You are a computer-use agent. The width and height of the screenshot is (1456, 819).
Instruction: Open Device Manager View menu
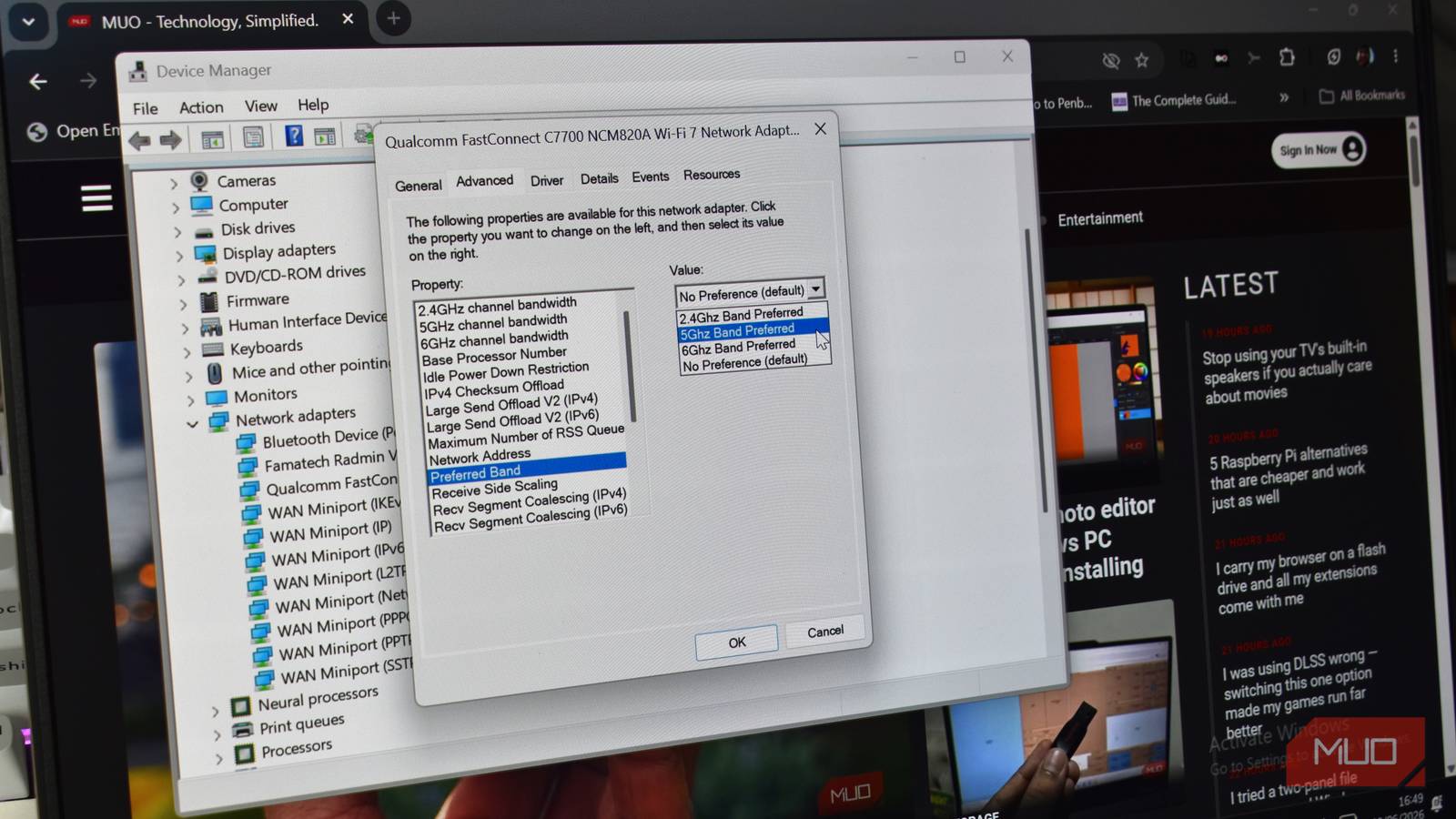(261, 106)
